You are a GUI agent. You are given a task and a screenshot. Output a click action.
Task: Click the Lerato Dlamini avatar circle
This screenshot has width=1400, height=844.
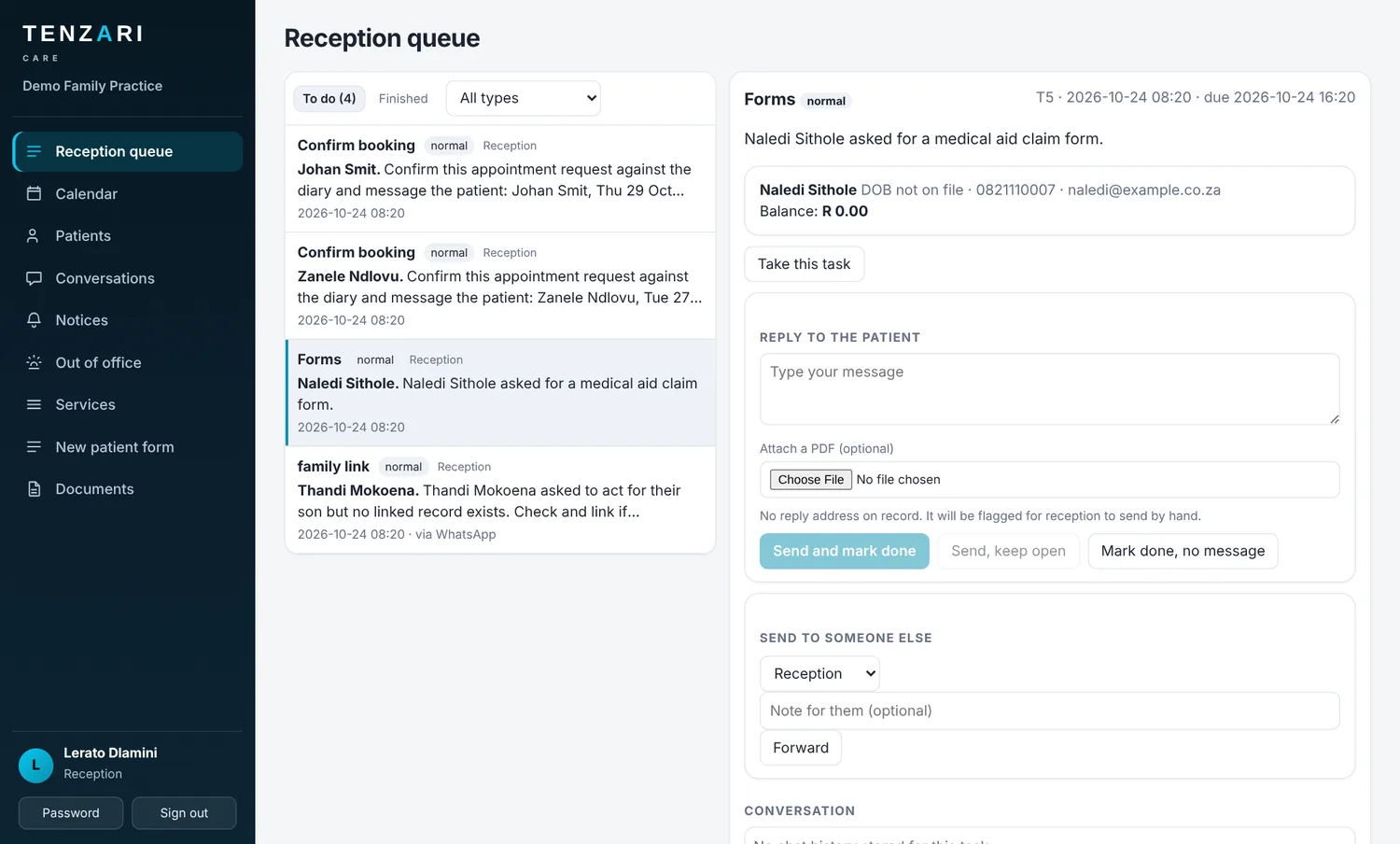[35, 766]
